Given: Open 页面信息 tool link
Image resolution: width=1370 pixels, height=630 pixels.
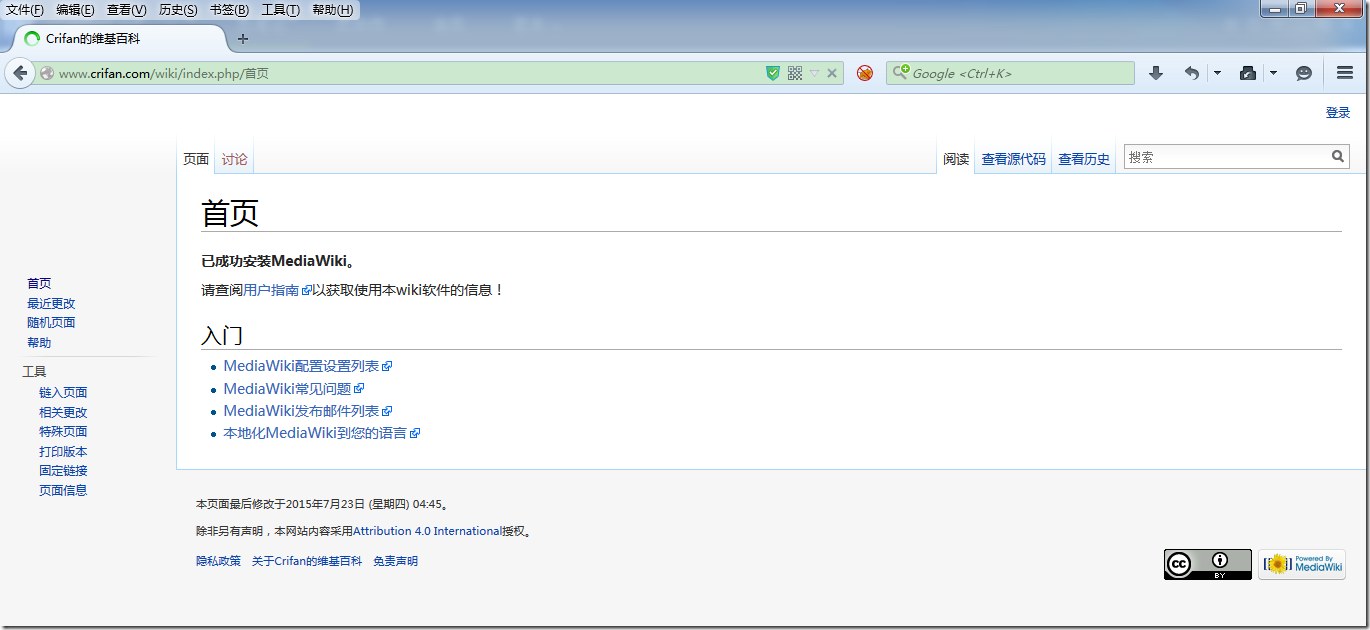Looking at the screenshot, I should click(63, 491).
